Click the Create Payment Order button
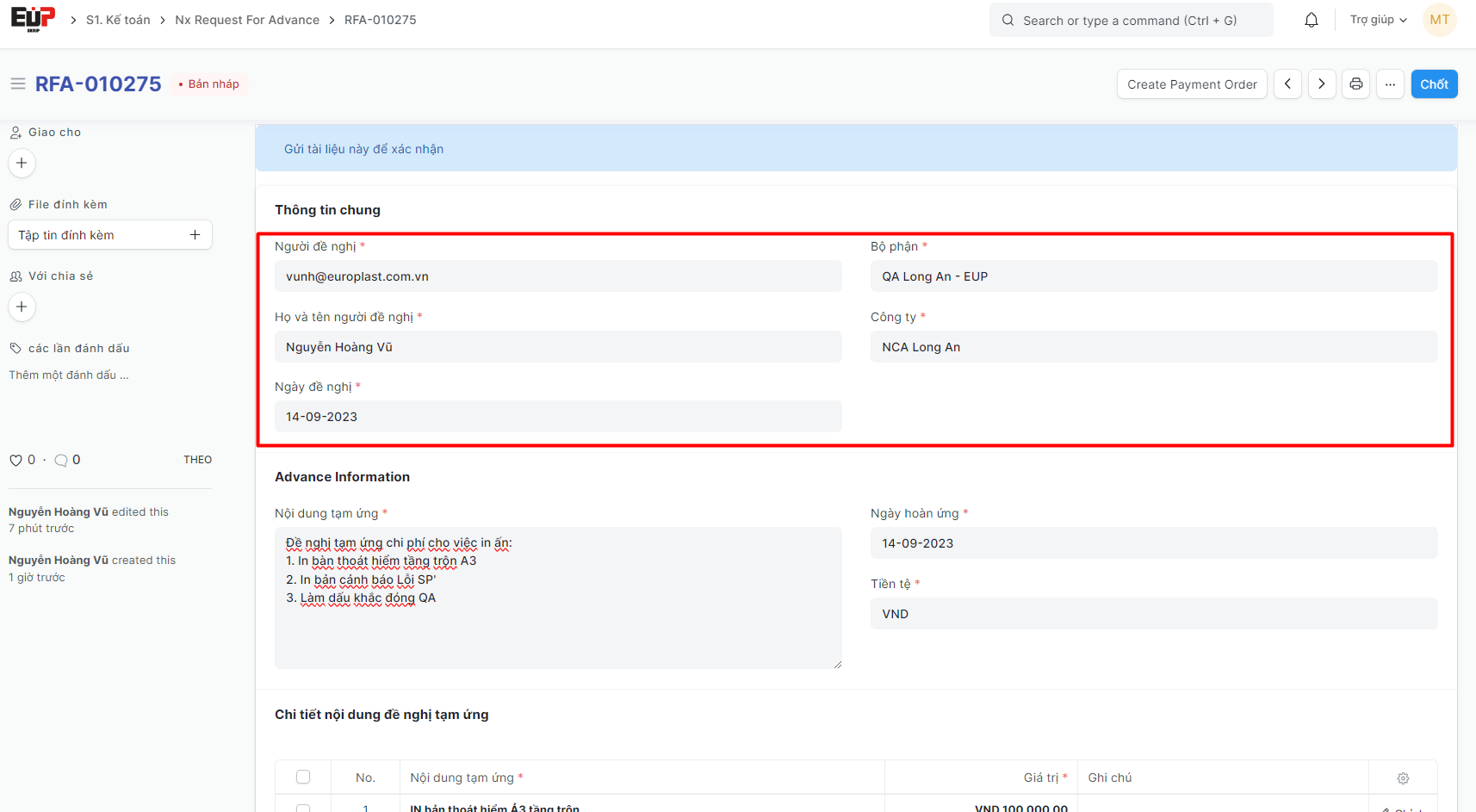1476x812 pixels. click(x=1192, y=84)
